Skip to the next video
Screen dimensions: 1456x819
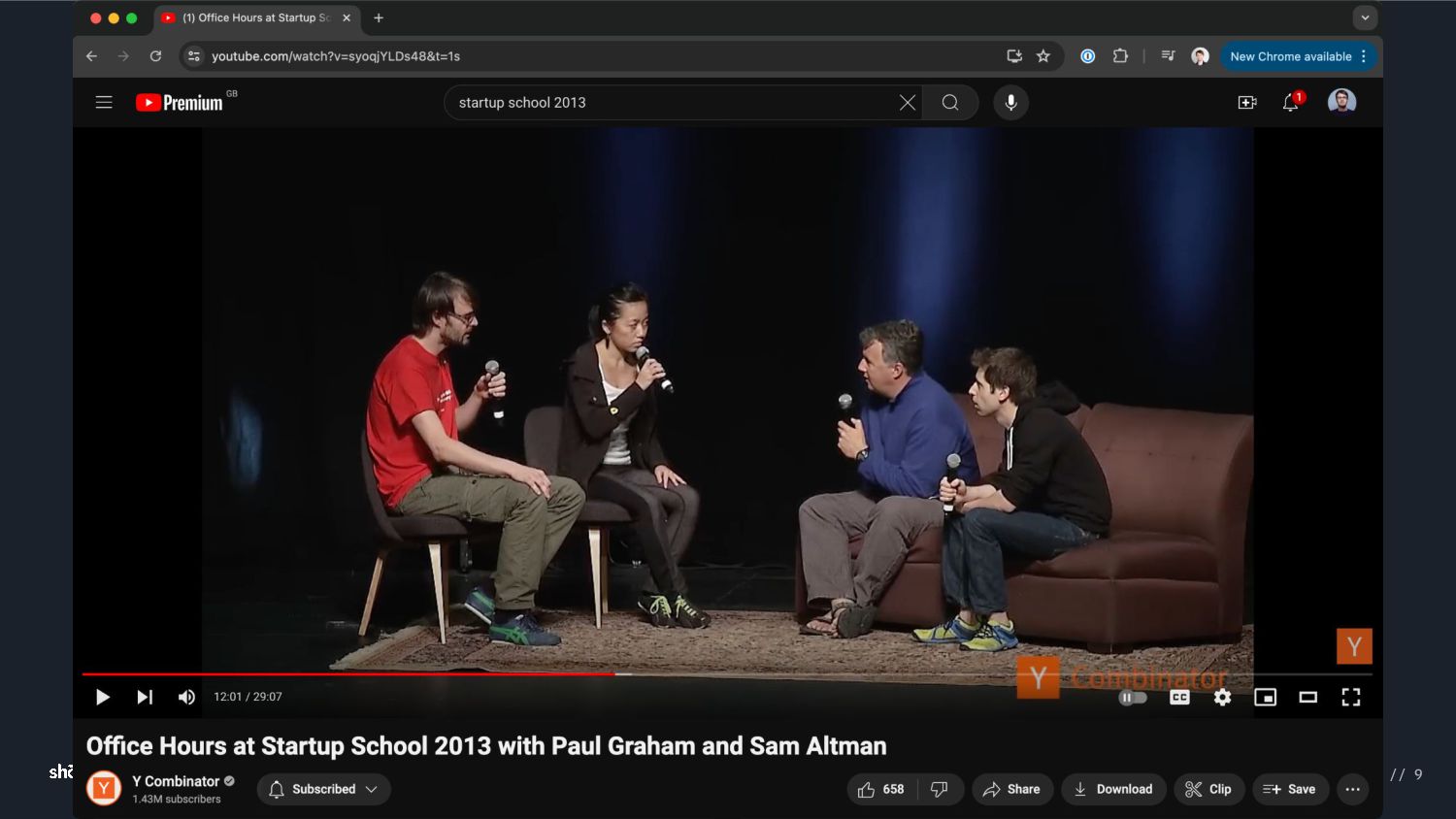pos(145,697)
